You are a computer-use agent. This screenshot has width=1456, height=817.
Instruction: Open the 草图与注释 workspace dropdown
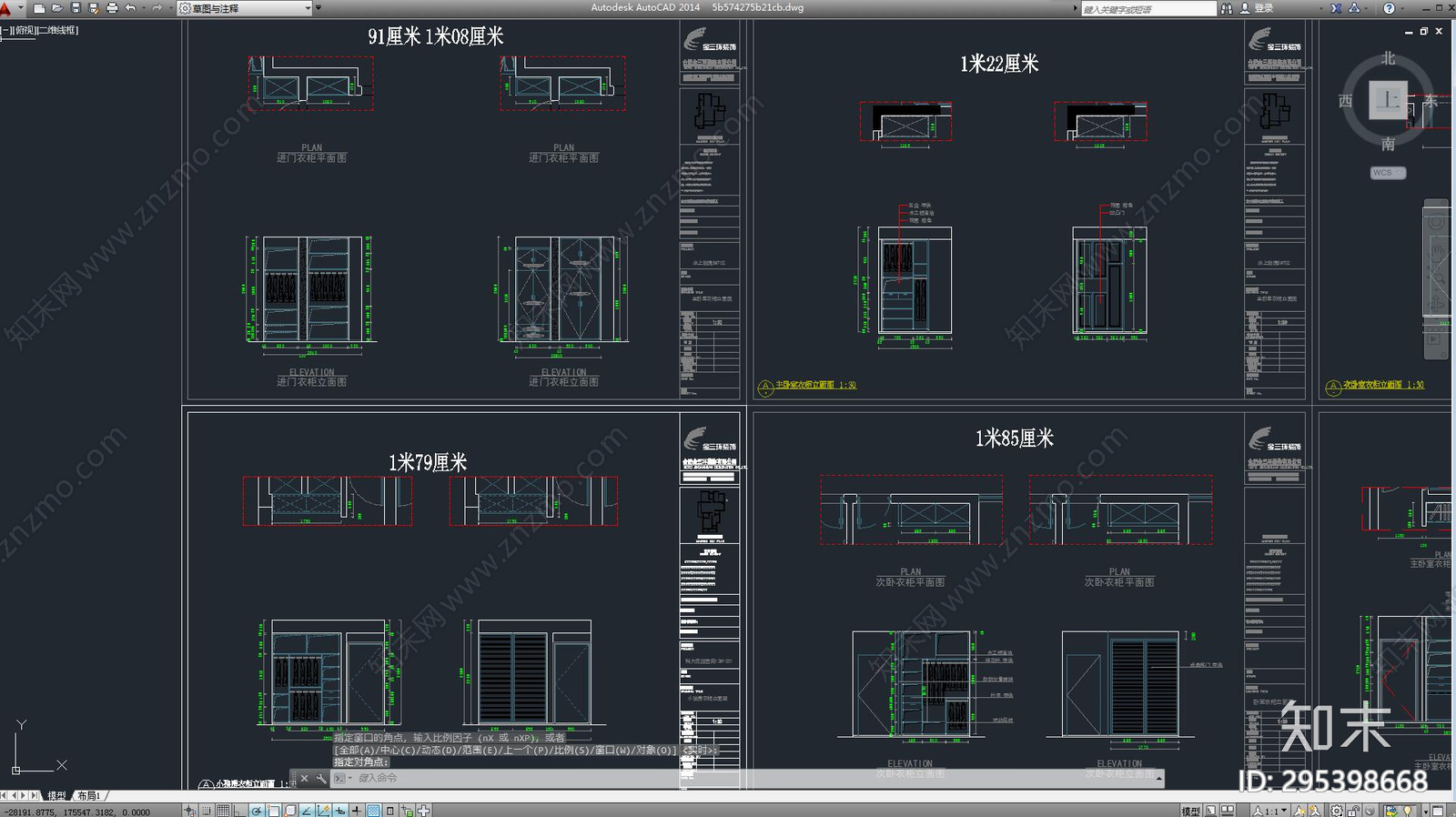tap(245, 8)
